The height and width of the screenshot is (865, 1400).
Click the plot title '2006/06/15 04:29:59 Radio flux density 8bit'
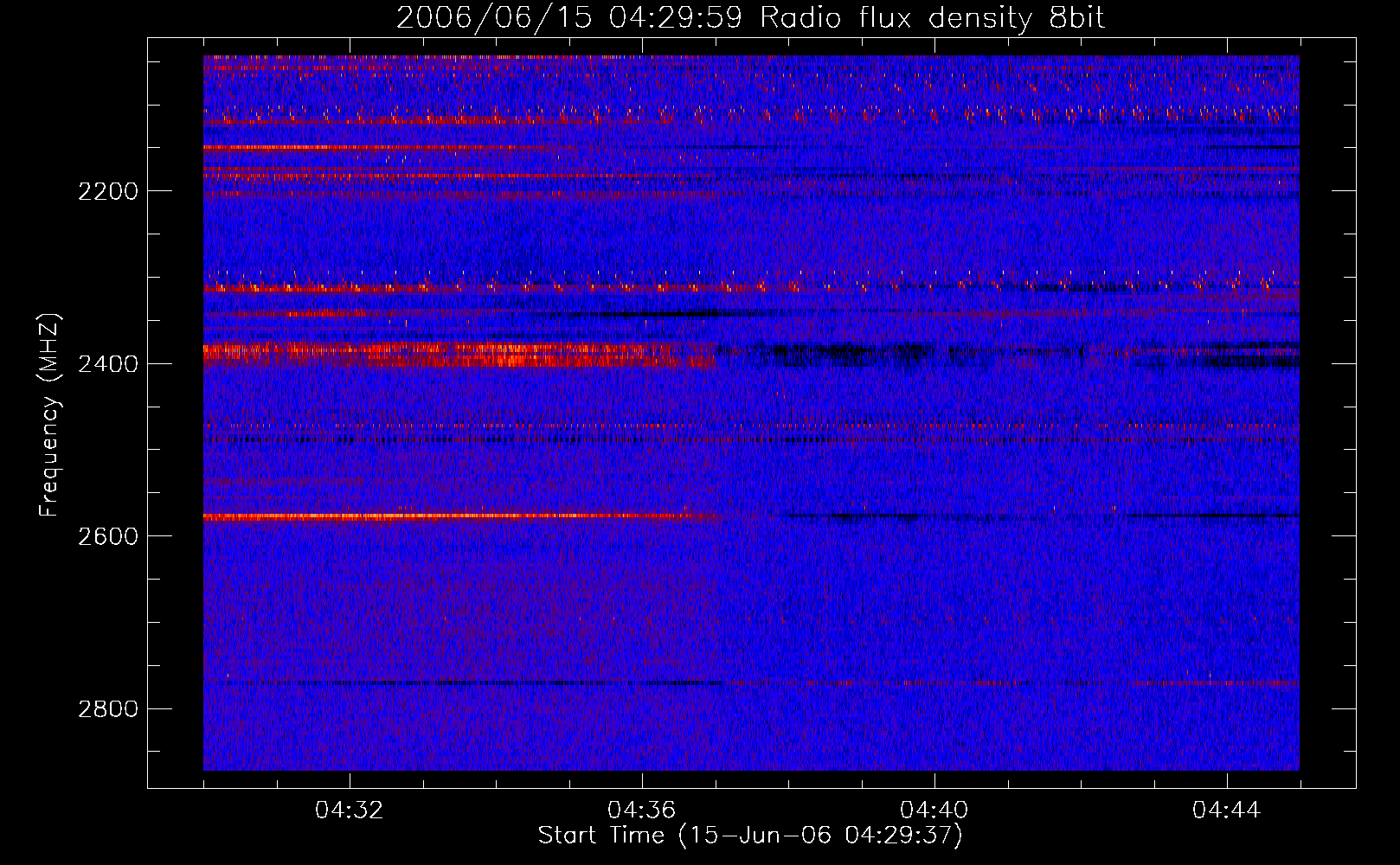coord(750,17)
